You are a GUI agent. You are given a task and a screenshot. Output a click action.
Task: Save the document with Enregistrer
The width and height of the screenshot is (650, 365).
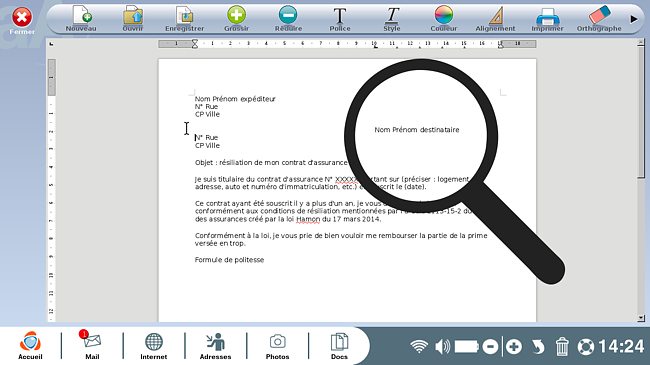[x=184, y=19]
